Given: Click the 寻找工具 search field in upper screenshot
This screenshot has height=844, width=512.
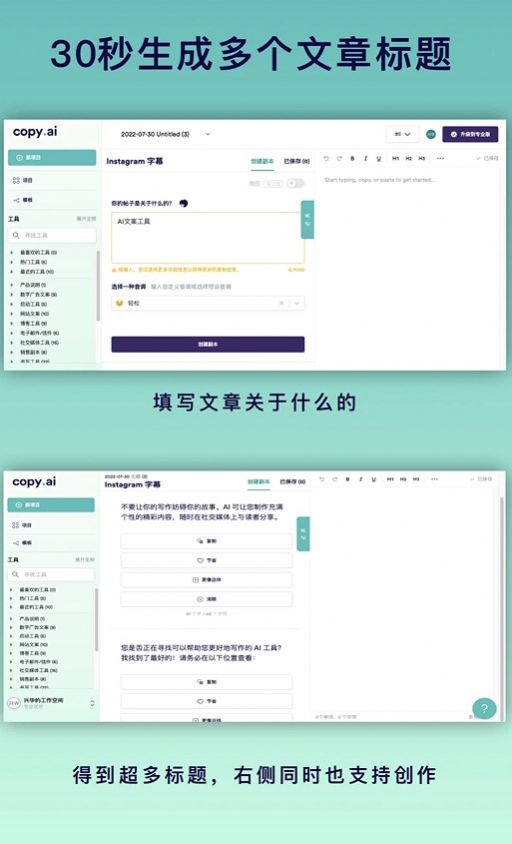Looking at the screenshot, I should [52, 235].
